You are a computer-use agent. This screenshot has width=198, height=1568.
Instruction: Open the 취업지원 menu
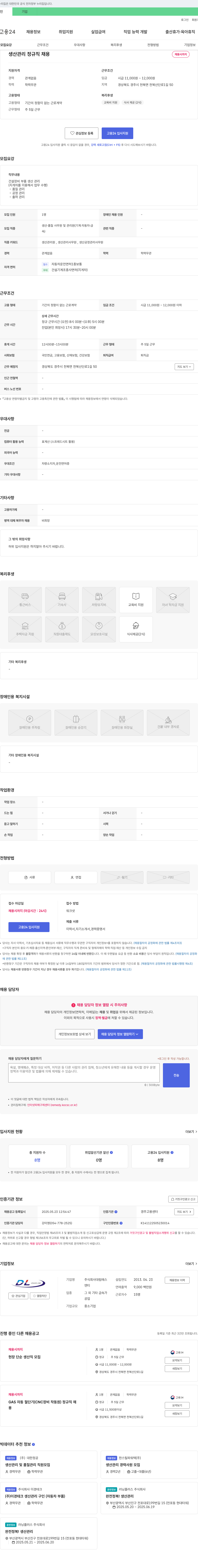tap(66, 32)
